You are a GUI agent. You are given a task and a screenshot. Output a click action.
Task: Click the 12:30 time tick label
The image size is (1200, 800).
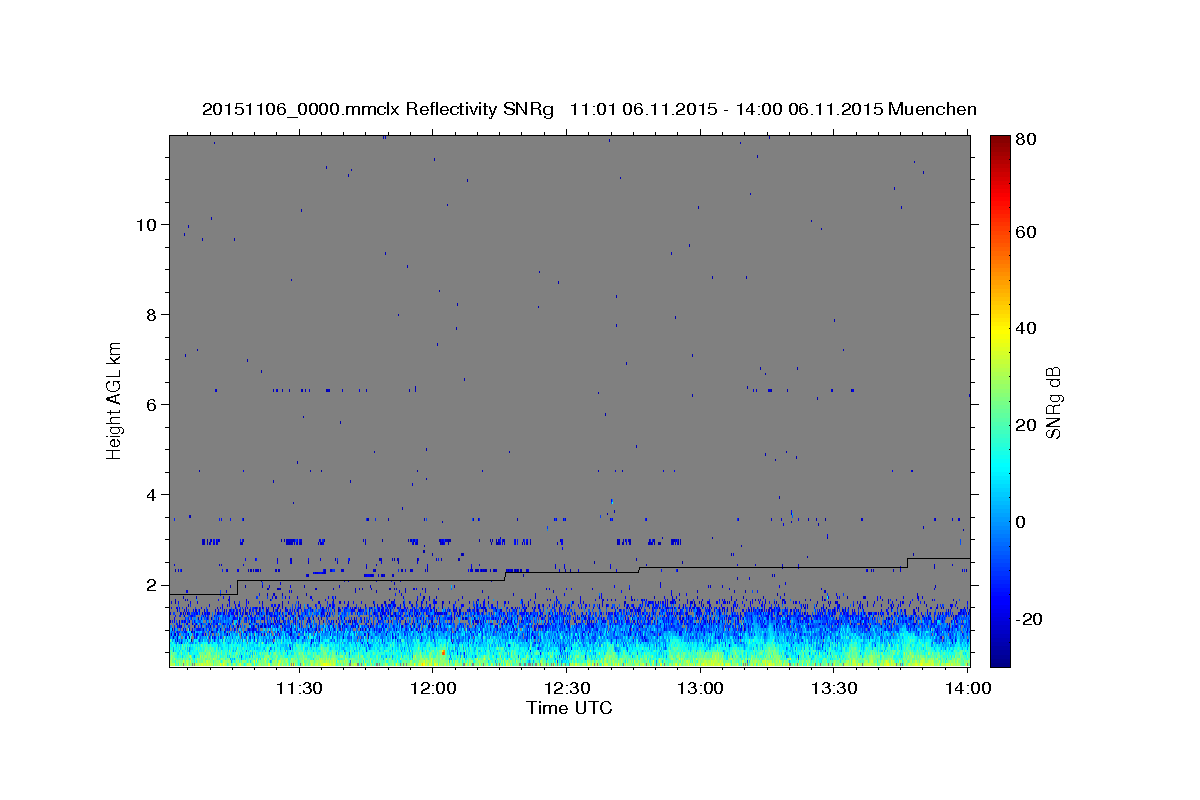tap(566, 688)
